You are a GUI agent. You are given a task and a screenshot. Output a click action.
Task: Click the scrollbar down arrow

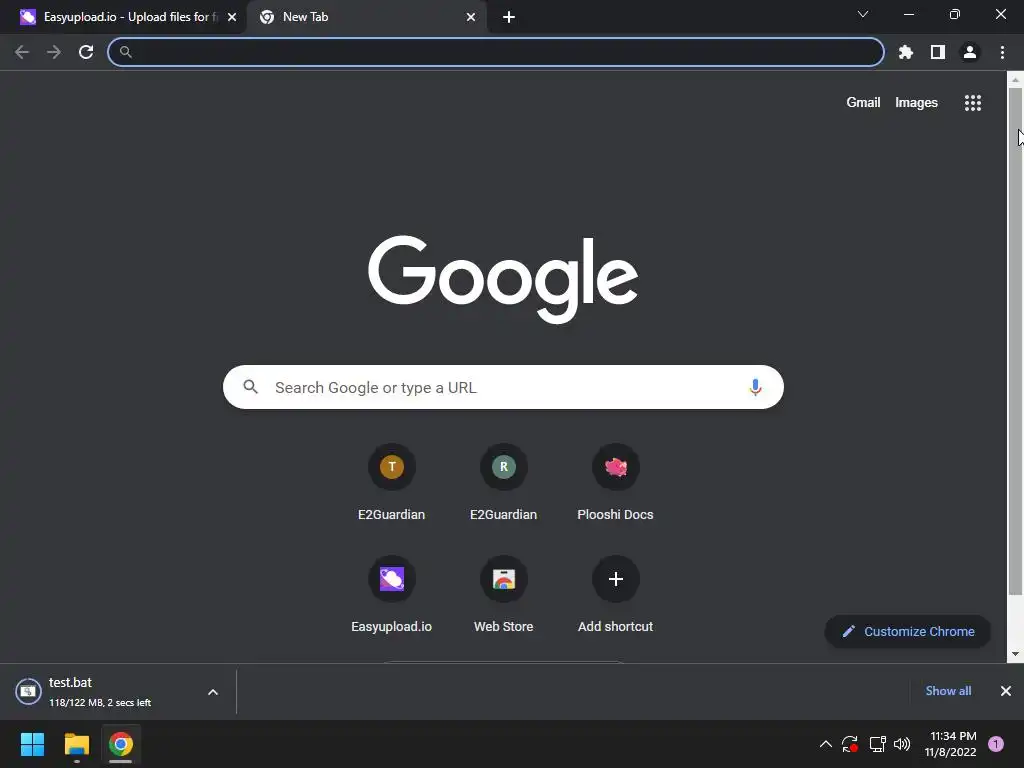pos(1015,654)
